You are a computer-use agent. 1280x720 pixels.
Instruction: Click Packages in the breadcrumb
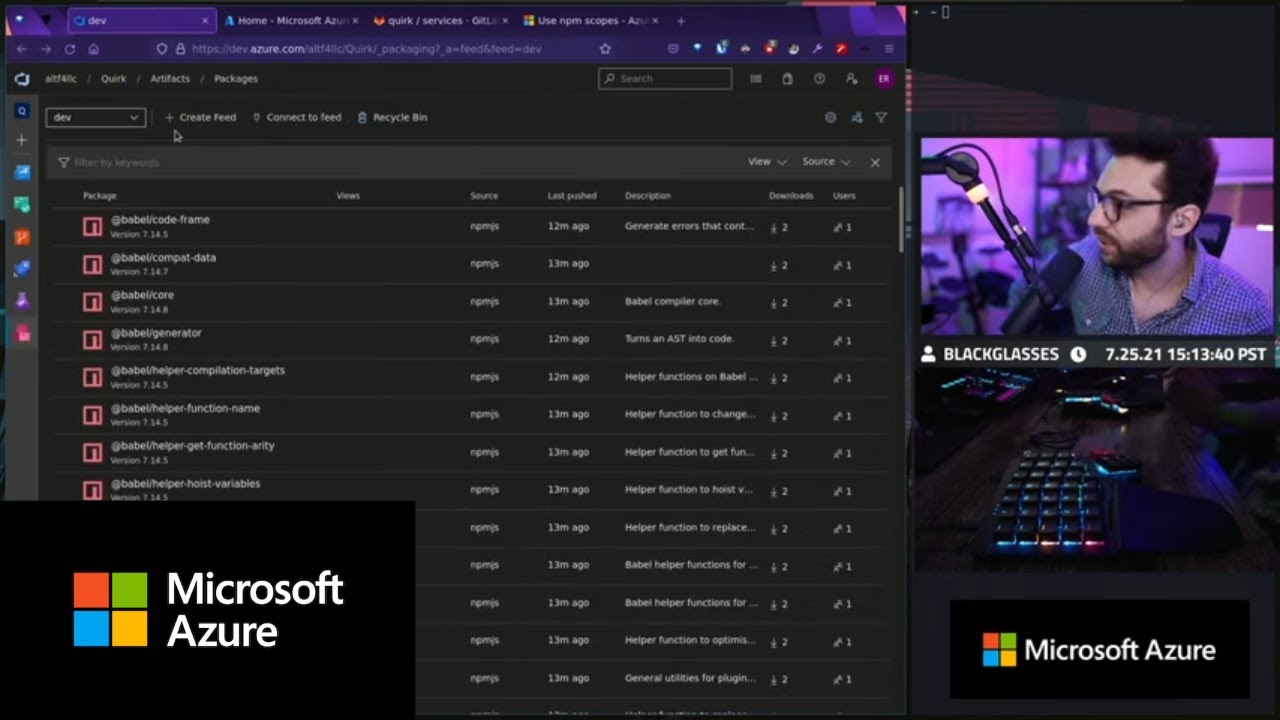[x=236, y=79]
